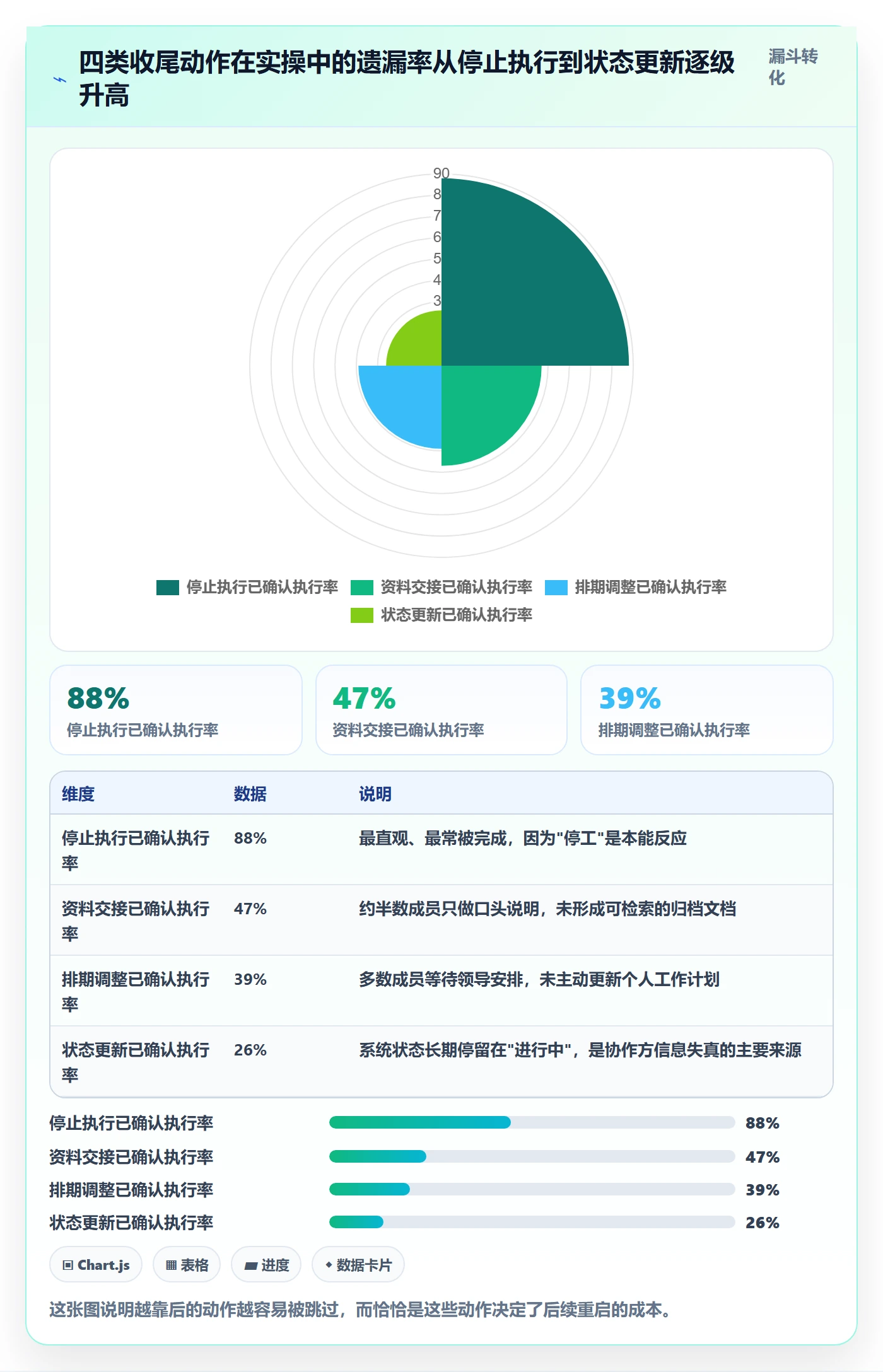883x1372 pixels.
Task: Toggle the 状态更新已确认执行率 legend swatch
Action: click(362, 615)
